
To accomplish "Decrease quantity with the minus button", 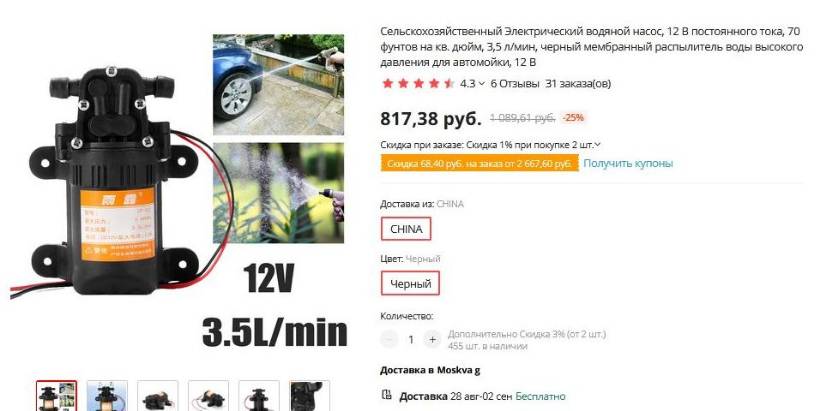I will 389,340.
